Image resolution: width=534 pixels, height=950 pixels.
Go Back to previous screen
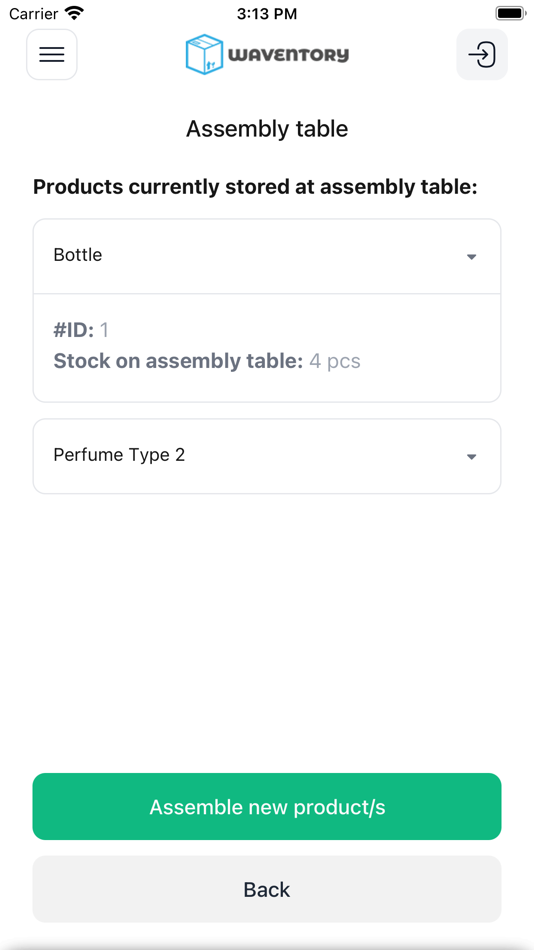click(x=267, y=889)
